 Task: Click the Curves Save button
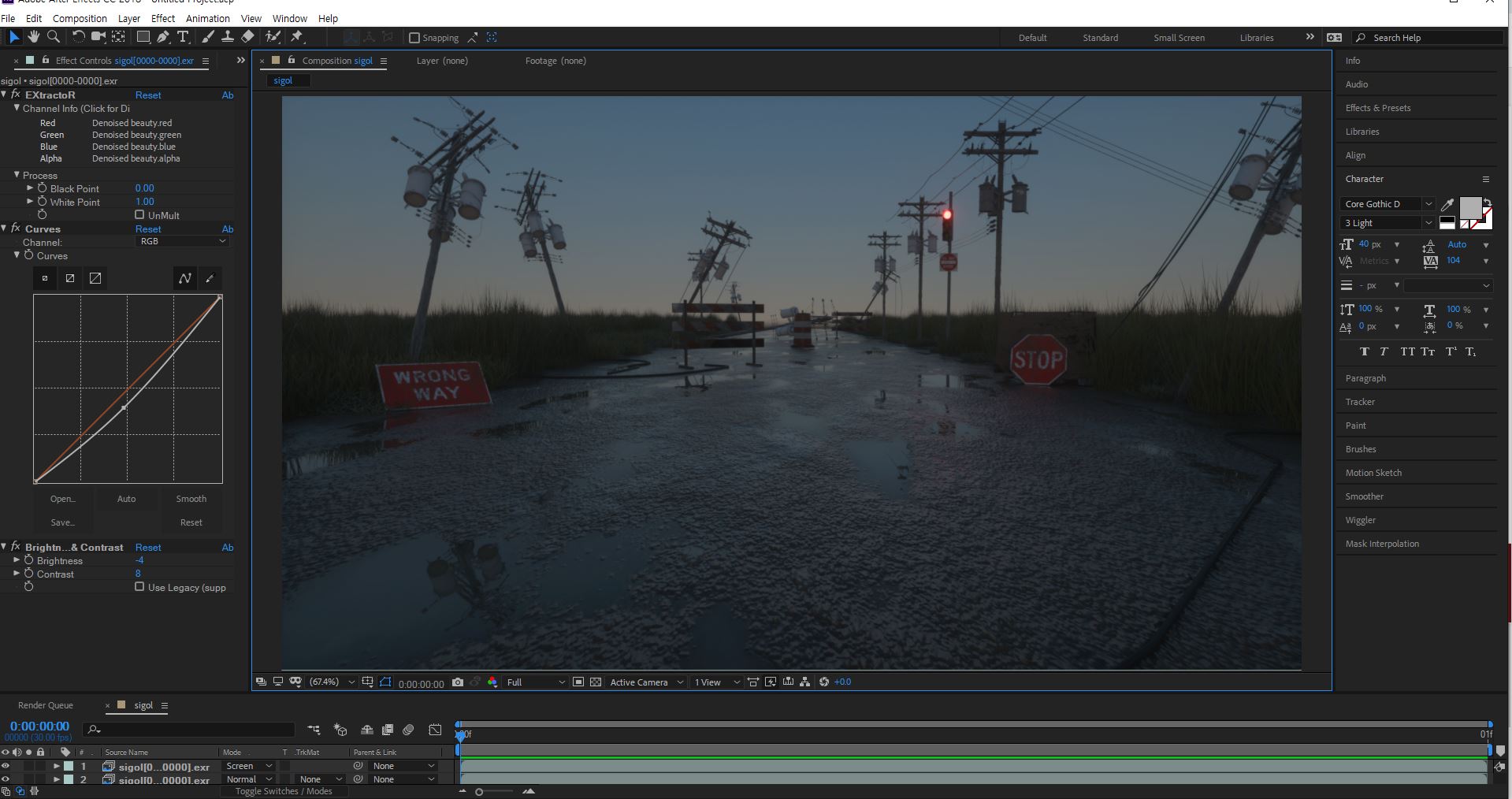[63, 522]
